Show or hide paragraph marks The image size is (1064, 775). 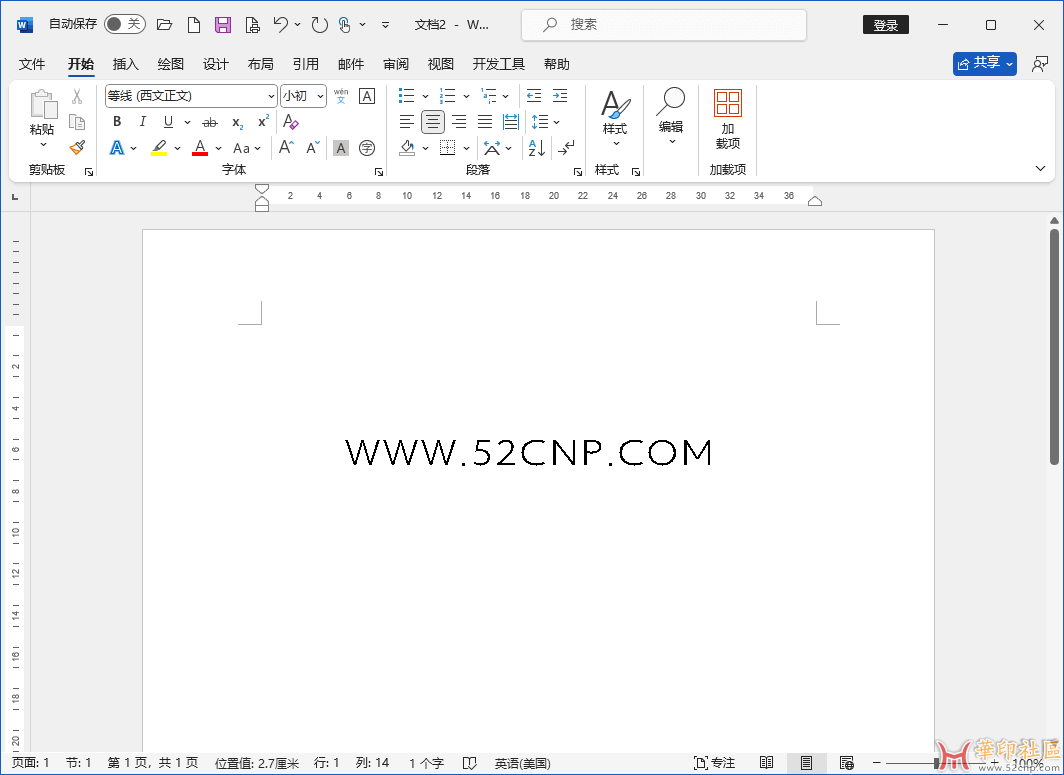coord(566,148)
